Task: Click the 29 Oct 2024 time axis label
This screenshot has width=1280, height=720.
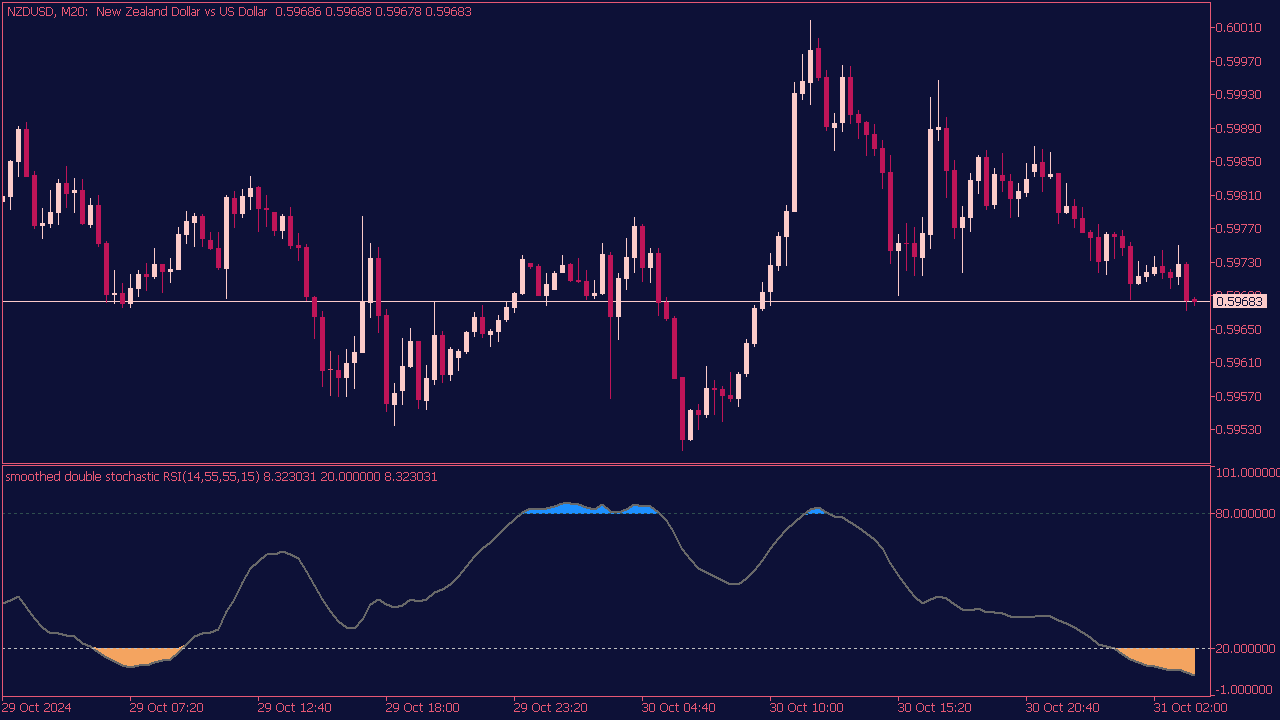Action: [37, 707]
